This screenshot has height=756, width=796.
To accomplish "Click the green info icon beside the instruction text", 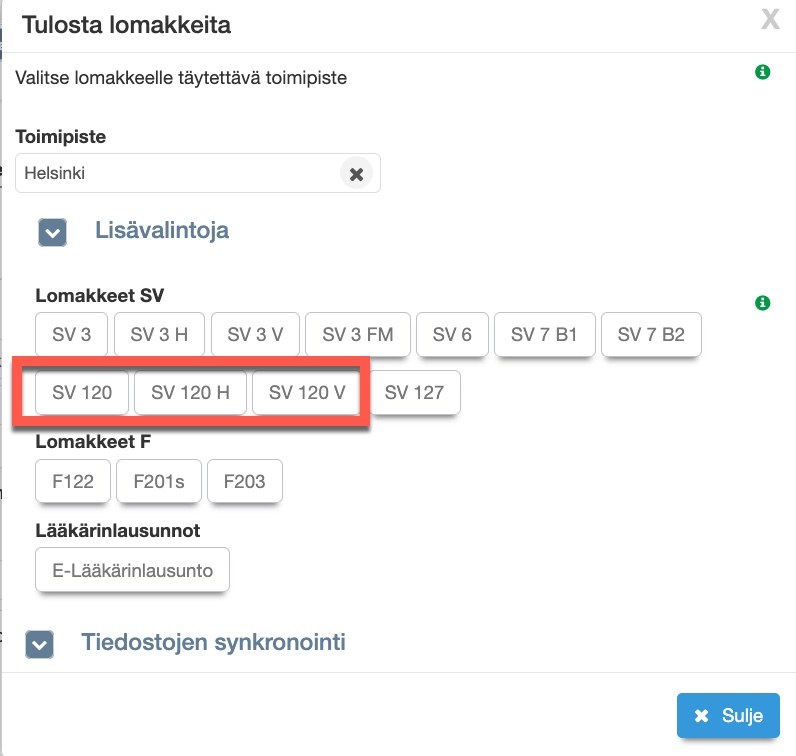I will tap(762, 72).
